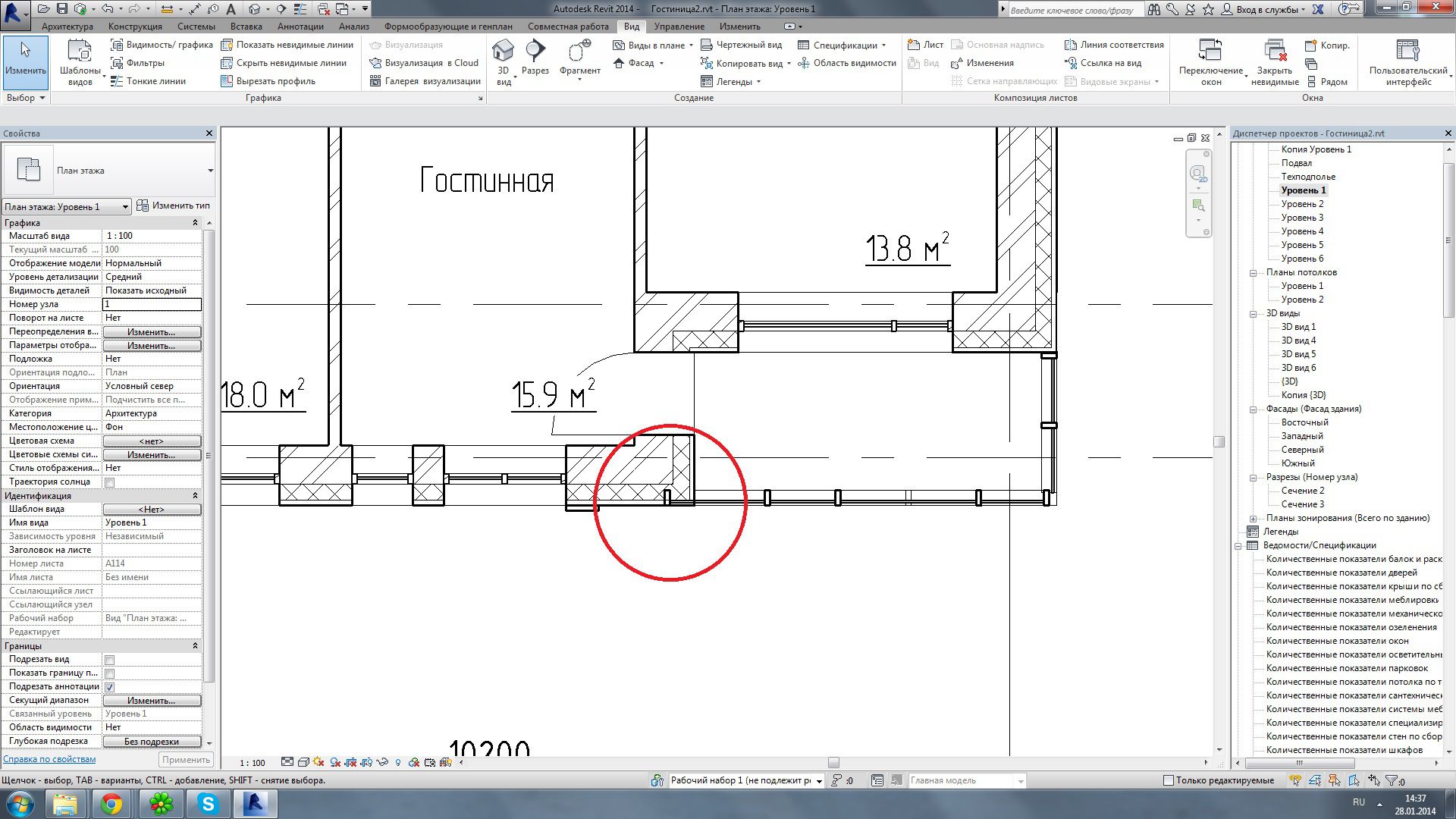
Task: Collapse the Фасады (Фасад здания) tree node
Action: point(1254,409)
